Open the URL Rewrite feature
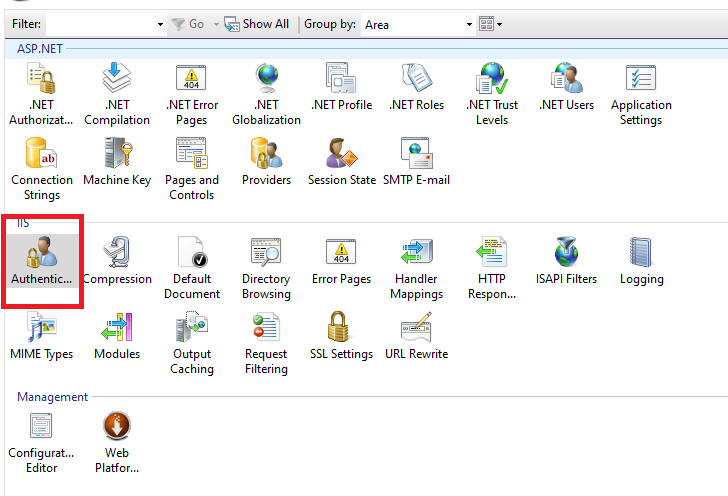 pyautogui.click(x=416, y=336)
